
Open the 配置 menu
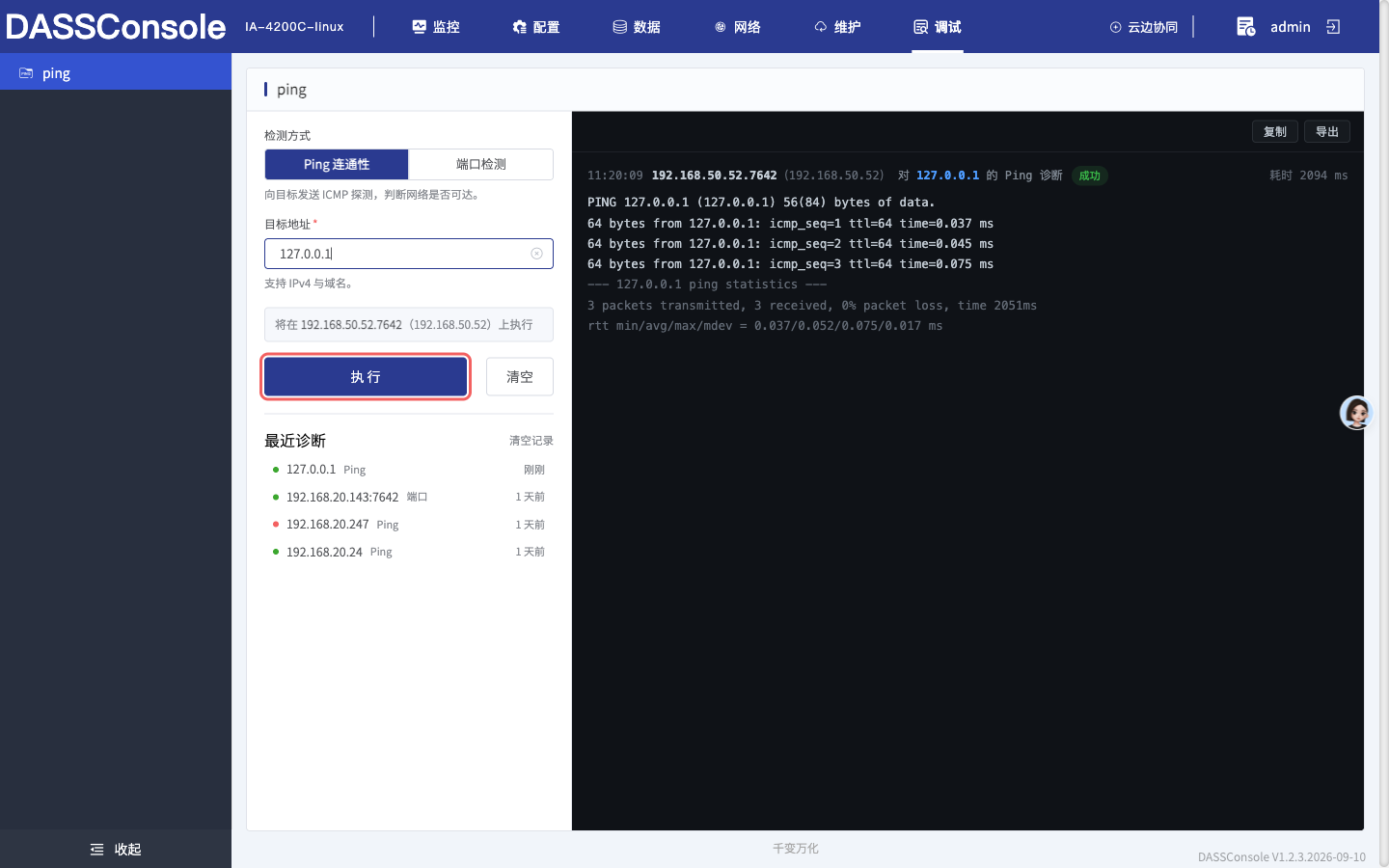click(x=536, y=27)
